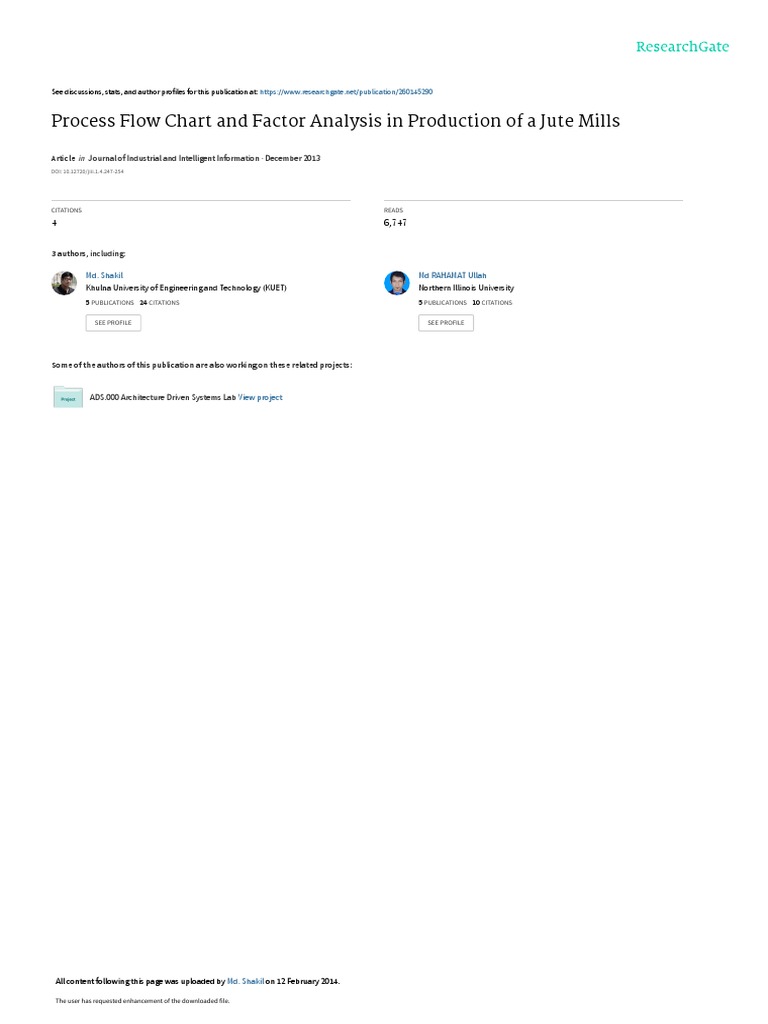Click SEE PROFILE under Md RAHAMAT Ullah

[446, 323]
